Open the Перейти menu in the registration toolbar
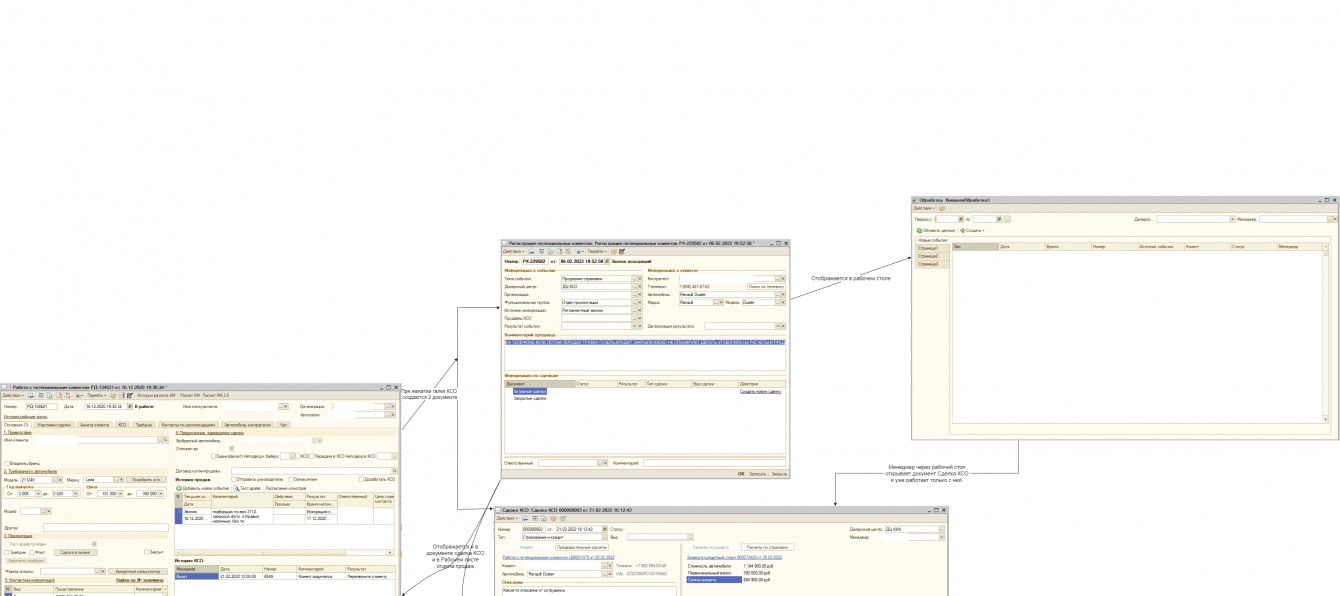The height and width of the screenshot is (596, 1340). pos(597,251)
